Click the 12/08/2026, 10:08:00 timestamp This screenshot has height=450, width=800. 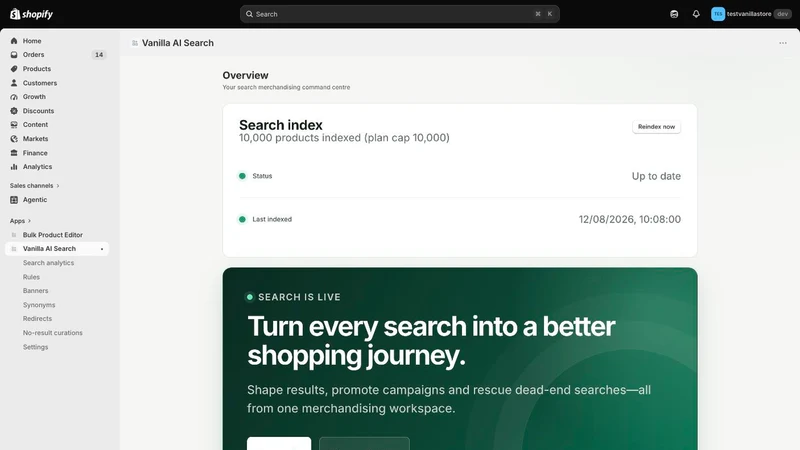click(630, 219)
